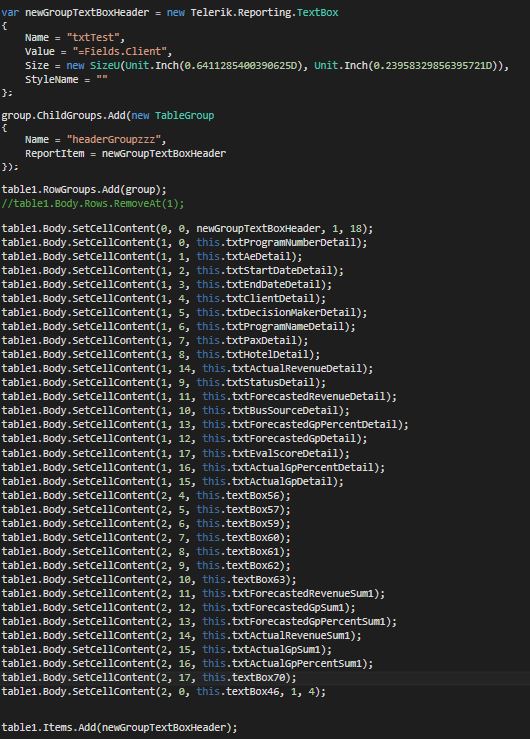The width and height of the screenshot is (530, 739).
Task: Click the "=Fields.Client" string value
Action: tap(119, 51)
